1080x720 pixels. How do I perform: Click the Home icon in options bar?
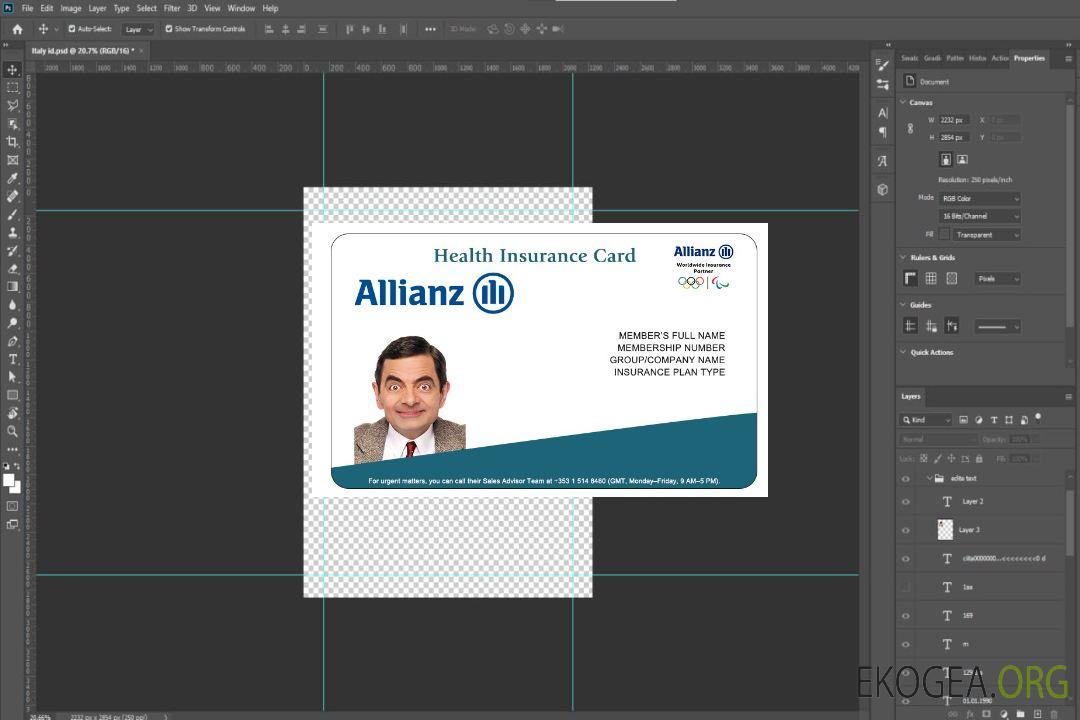(17, 29)
